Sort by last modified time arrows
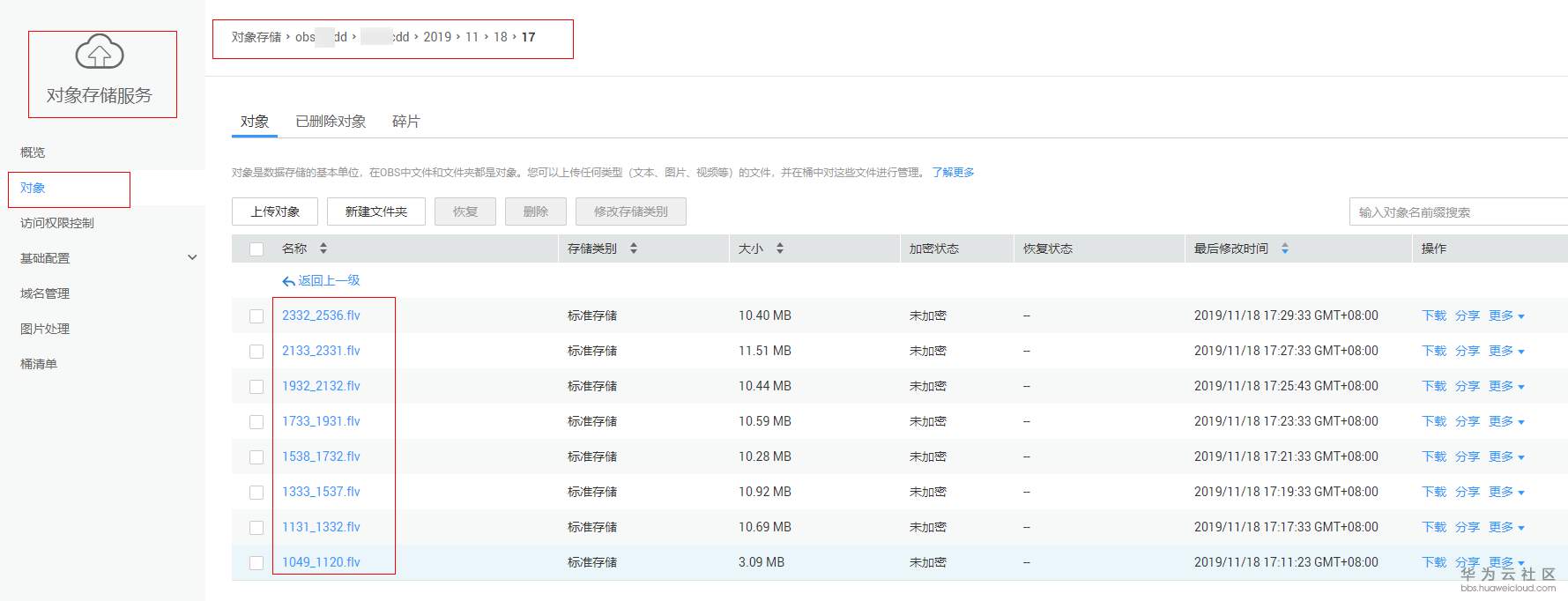 coord(1285,249)
